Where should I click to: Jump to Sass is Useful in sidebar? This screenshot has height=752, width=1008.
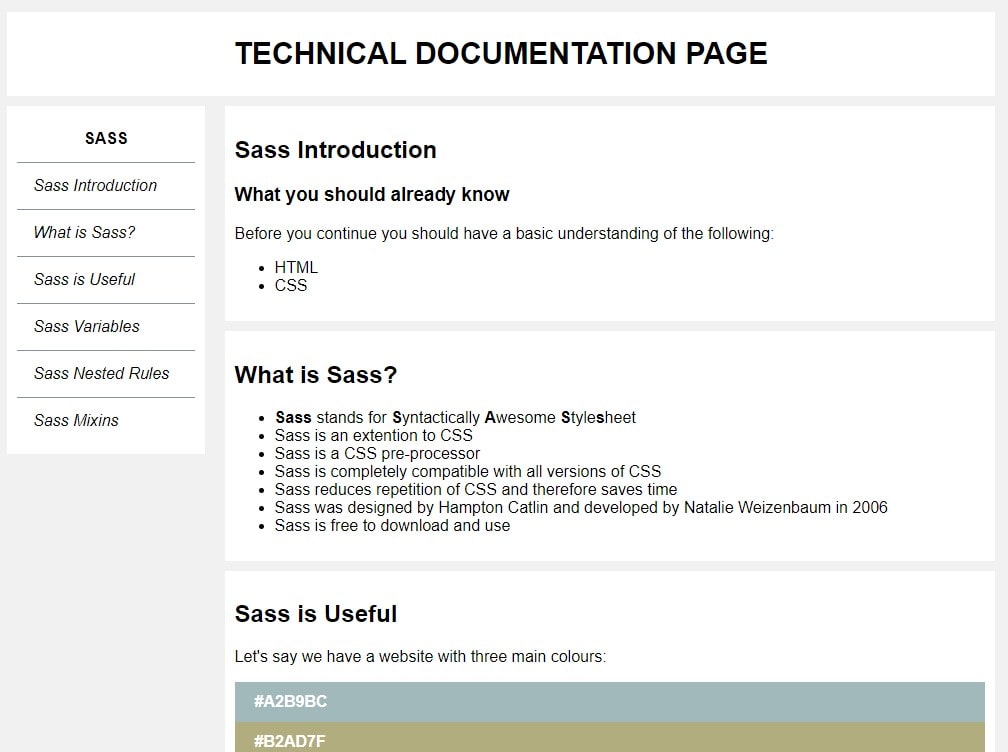click(x=84, y=280)
